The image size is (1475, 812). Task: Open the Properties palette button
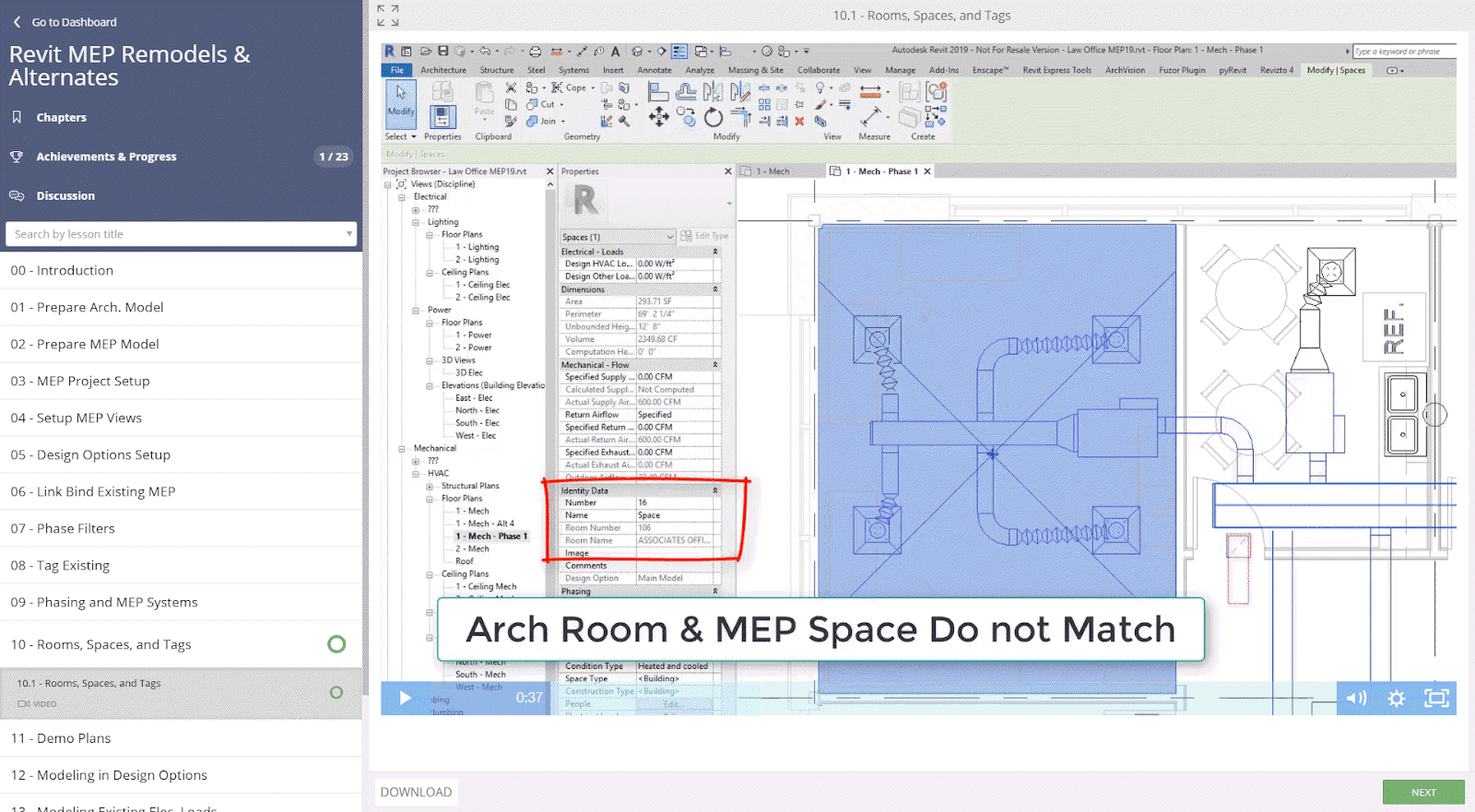[x=442, y=117]
